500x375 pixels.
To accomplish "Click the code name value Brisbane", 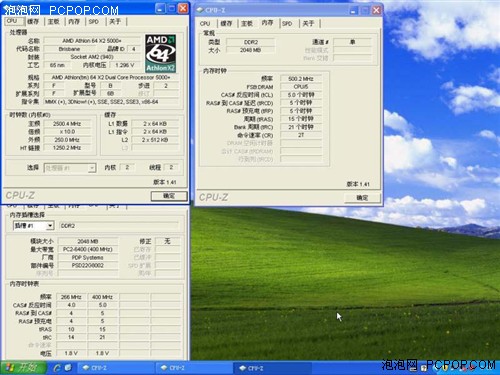I will click(x=69, y=49).
